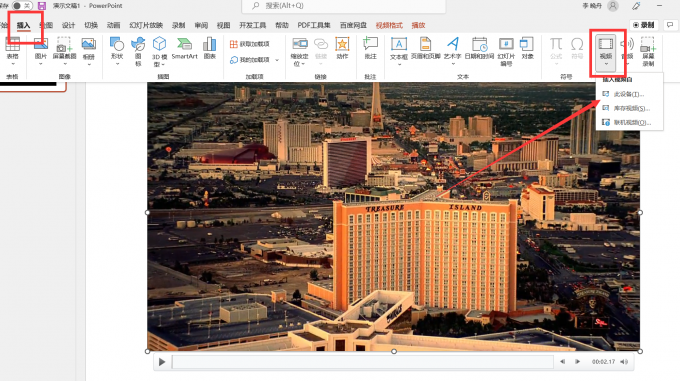This screenshot has width=680, height=381.
Task: Open 页眉和页脚 header and footer
Action: [425, 48]
